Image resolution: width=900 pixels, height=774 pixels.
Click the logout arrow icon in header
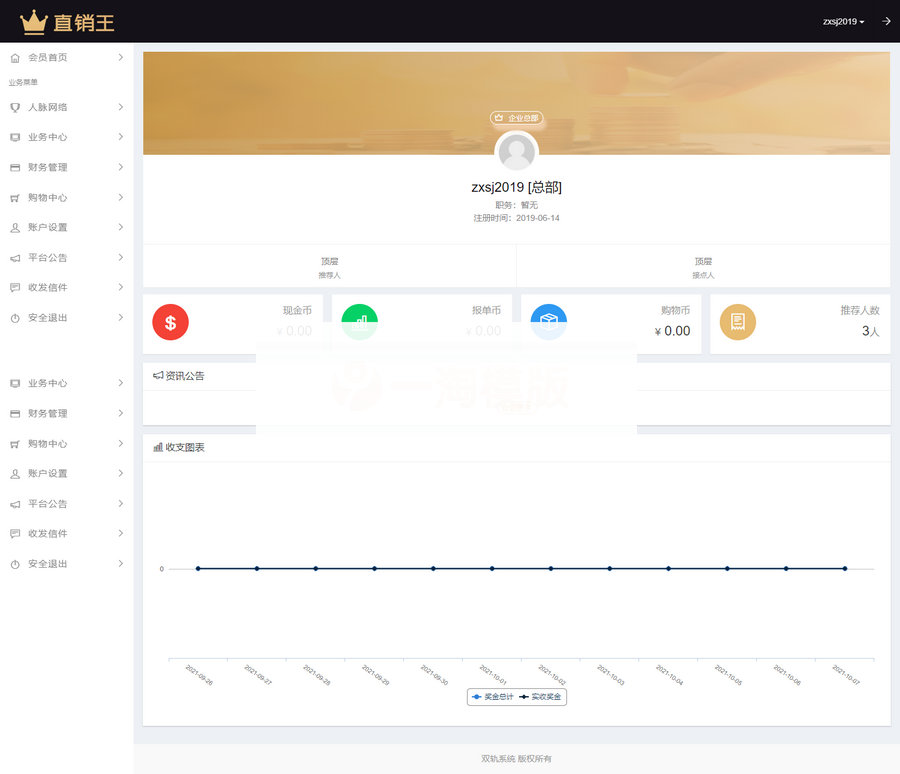(886, 21)
